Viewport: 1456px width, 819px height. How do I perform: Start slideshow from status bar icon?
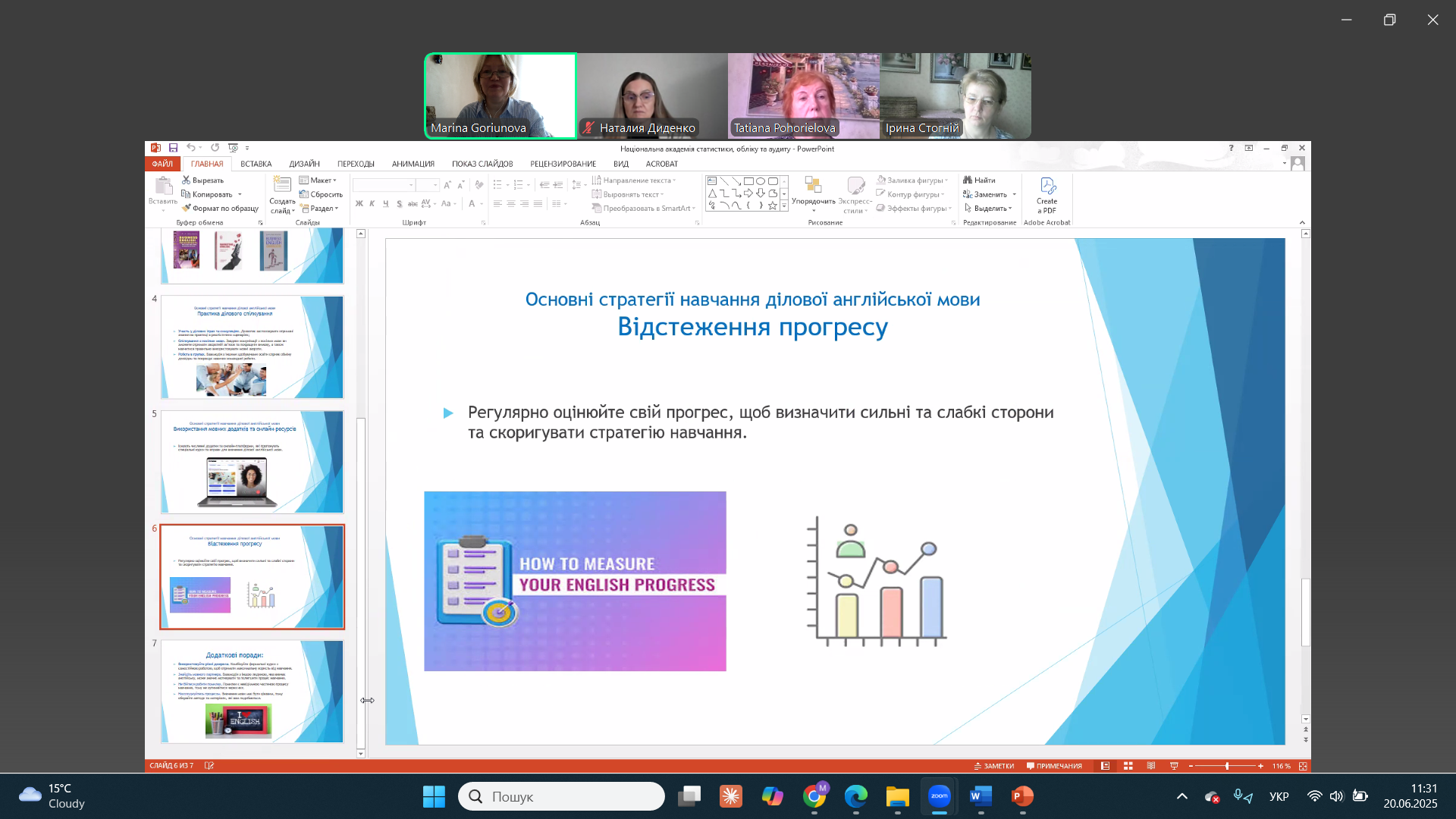[1174, 766]
